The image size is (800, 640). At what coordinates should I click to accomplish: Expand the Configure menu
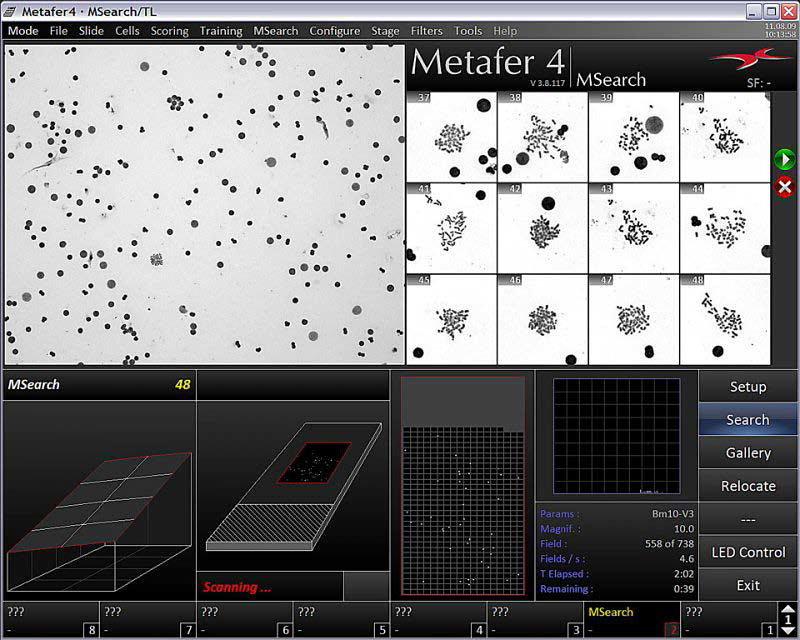[334, 31]
